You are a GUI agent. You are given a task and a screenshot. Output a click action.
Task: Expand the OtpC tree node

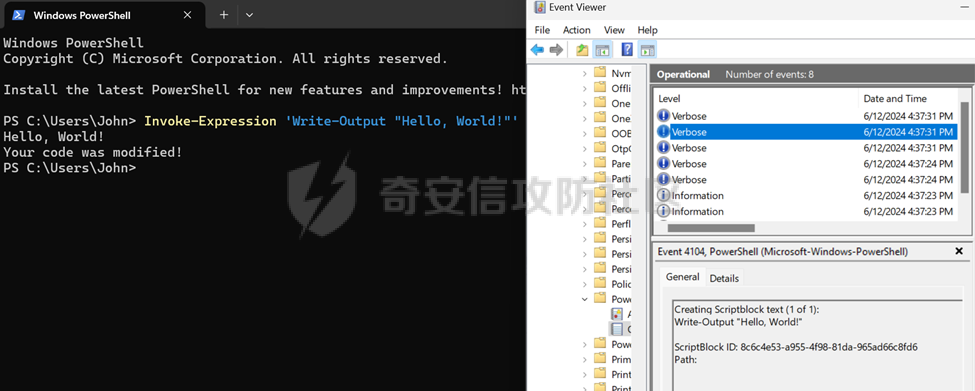pos(585,149)
